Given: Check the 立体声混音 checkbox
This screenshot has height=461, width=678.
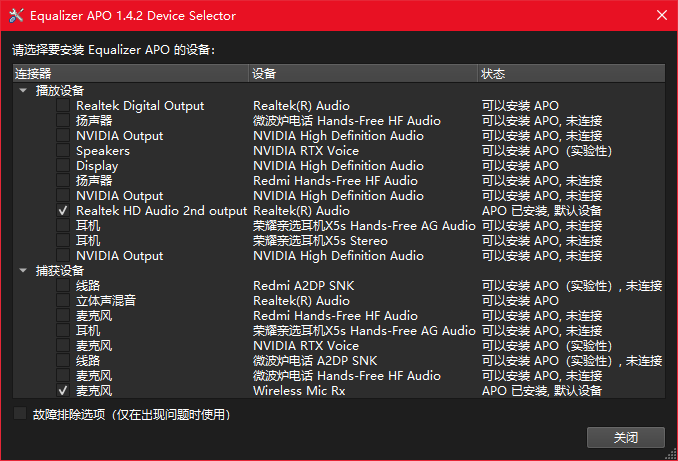Looking at the screenshot, I should point(63,301).
